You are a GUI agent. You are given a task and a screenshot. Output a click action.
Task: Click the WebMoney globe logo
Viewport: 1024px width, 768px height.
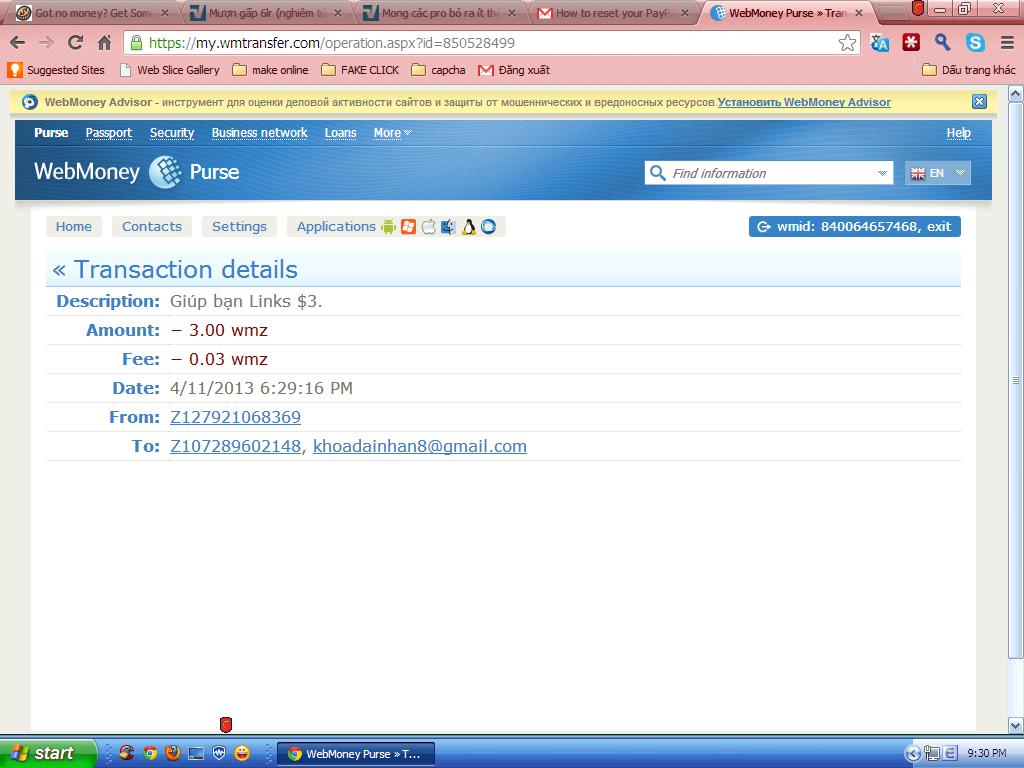pos(166,172)
